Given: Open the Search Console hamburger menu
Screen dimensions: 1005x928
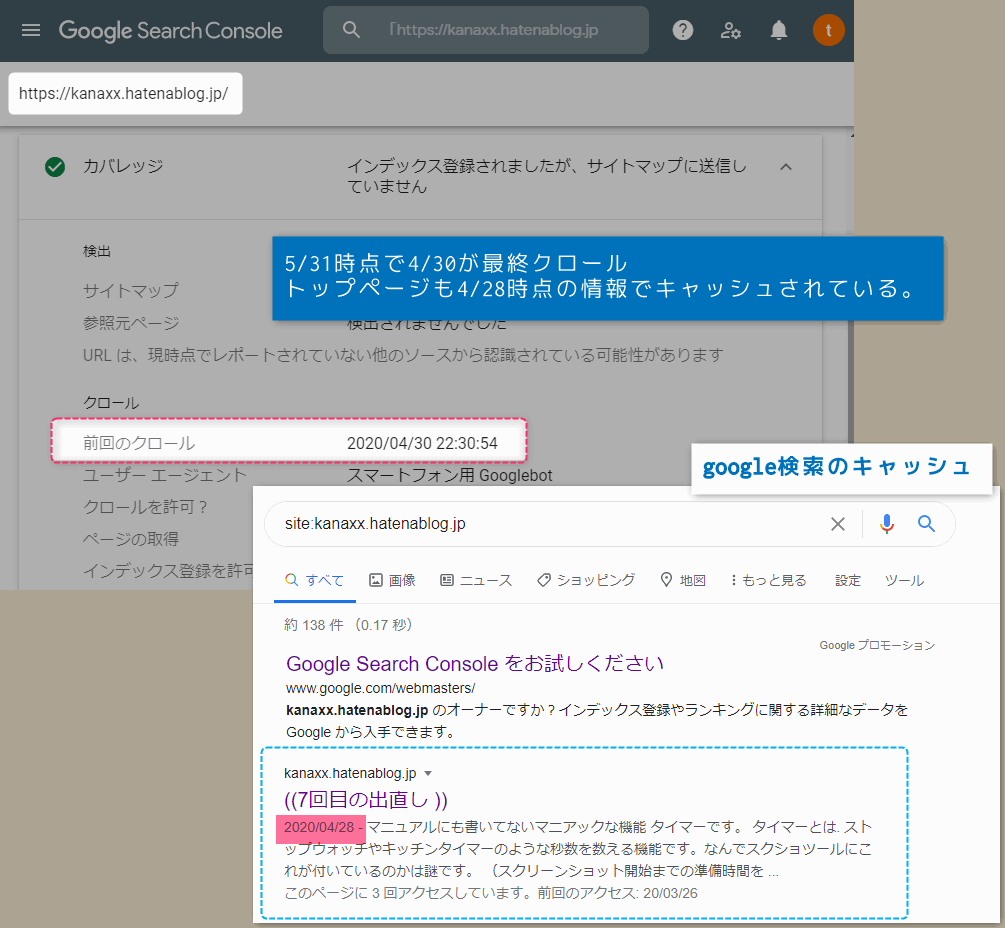Looking at the screenshot, I should click(x=31, y=30).
